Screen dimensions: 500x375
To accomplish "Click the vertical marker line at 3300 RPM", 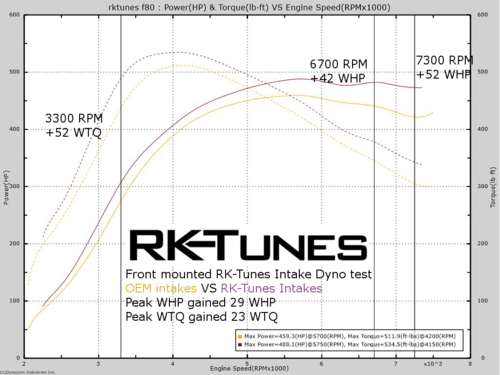I will coord(121,187).
